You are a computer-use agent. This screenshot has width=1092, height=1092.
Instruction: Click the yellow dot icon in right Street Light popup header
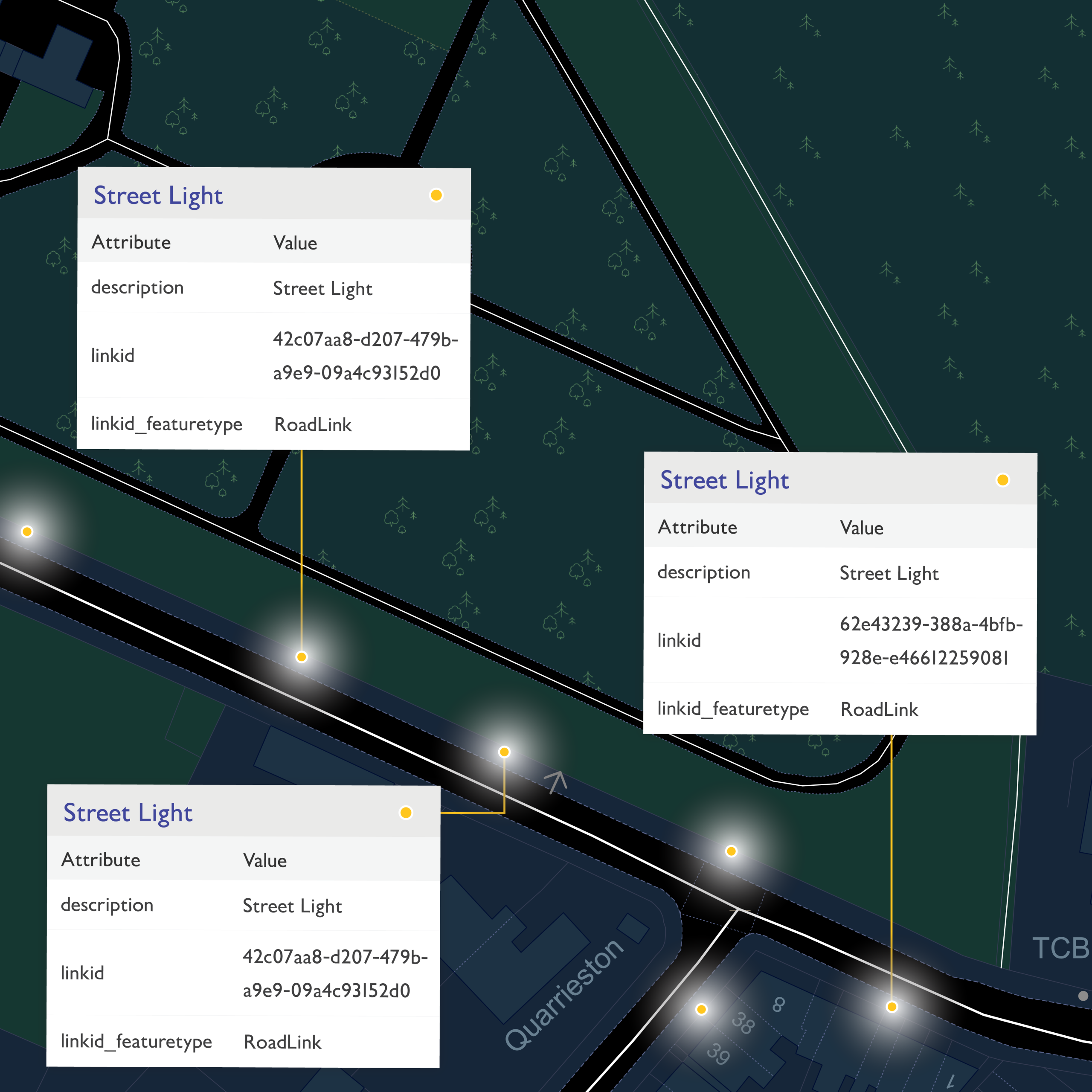(x=1003, y=480)
